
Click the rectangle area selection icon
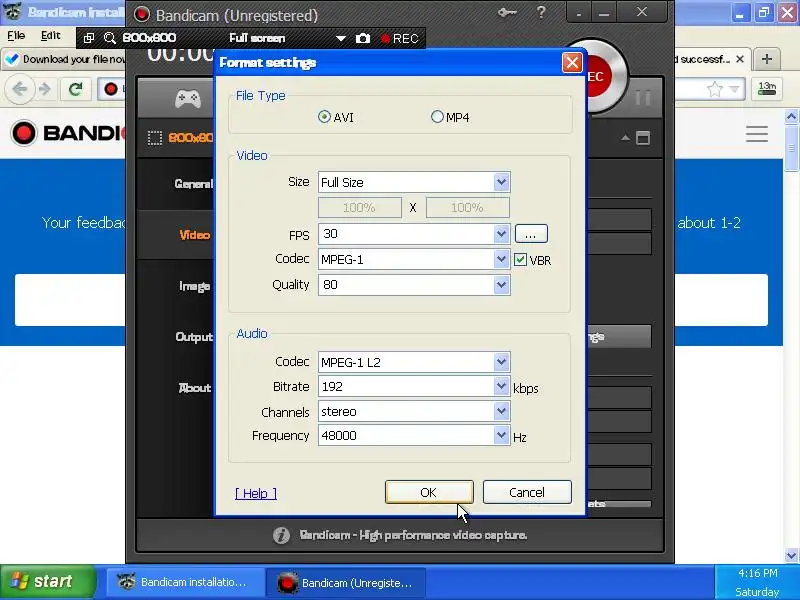(155, 138)
